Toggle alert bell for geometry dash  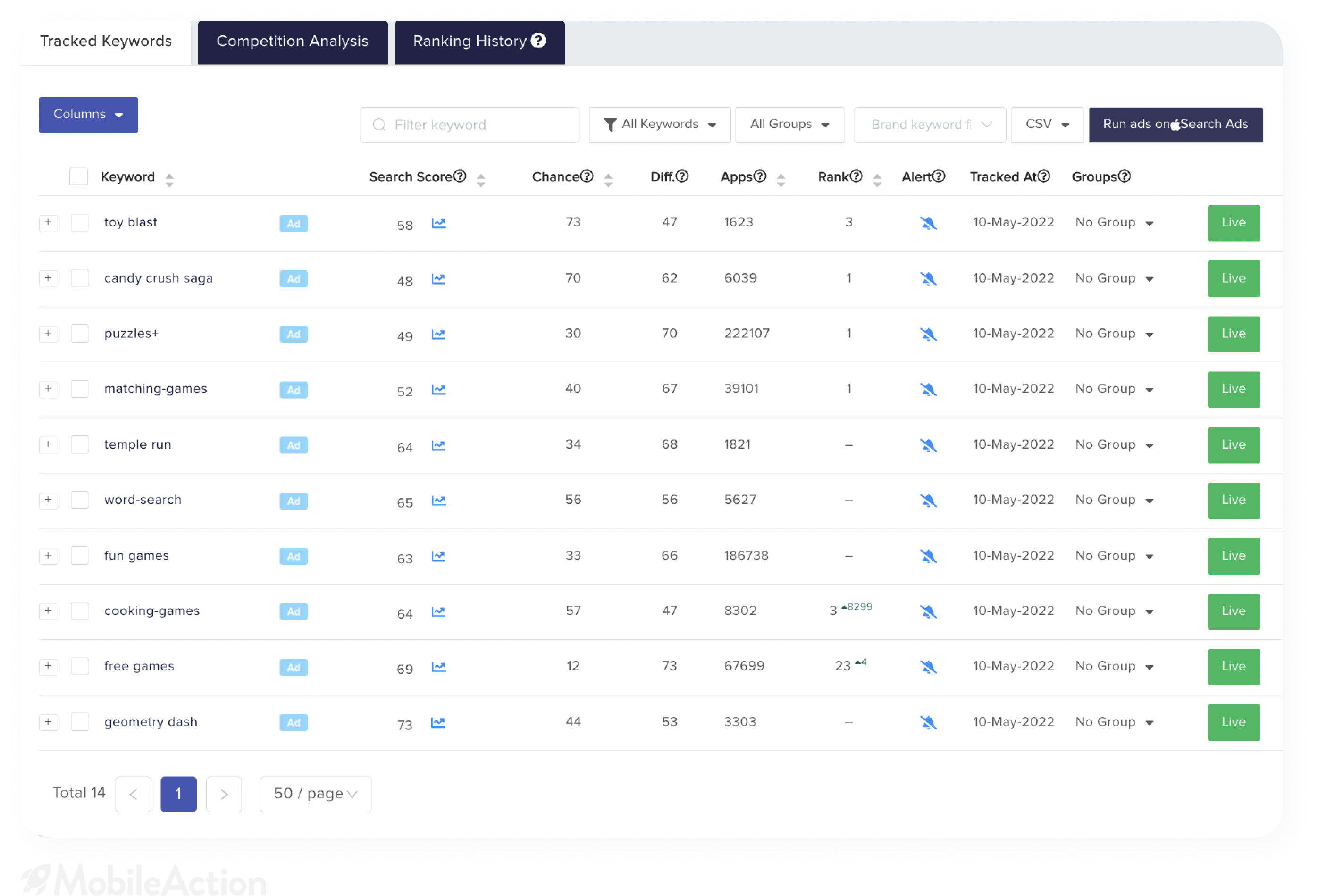coord(928,722)
